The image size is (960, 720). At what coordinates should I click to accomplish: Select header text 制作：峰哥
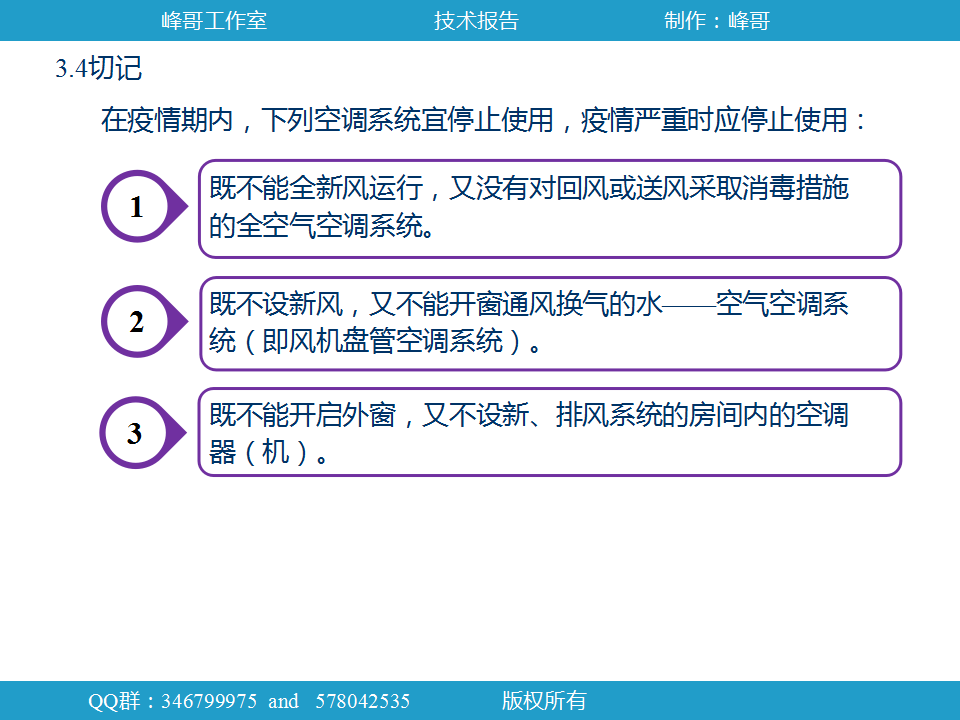(717, 21)
